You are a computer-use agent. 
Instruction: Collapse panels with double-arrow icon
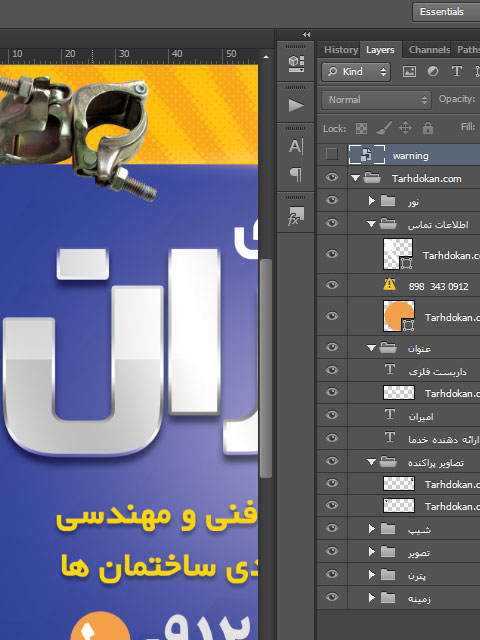point(307,35)
